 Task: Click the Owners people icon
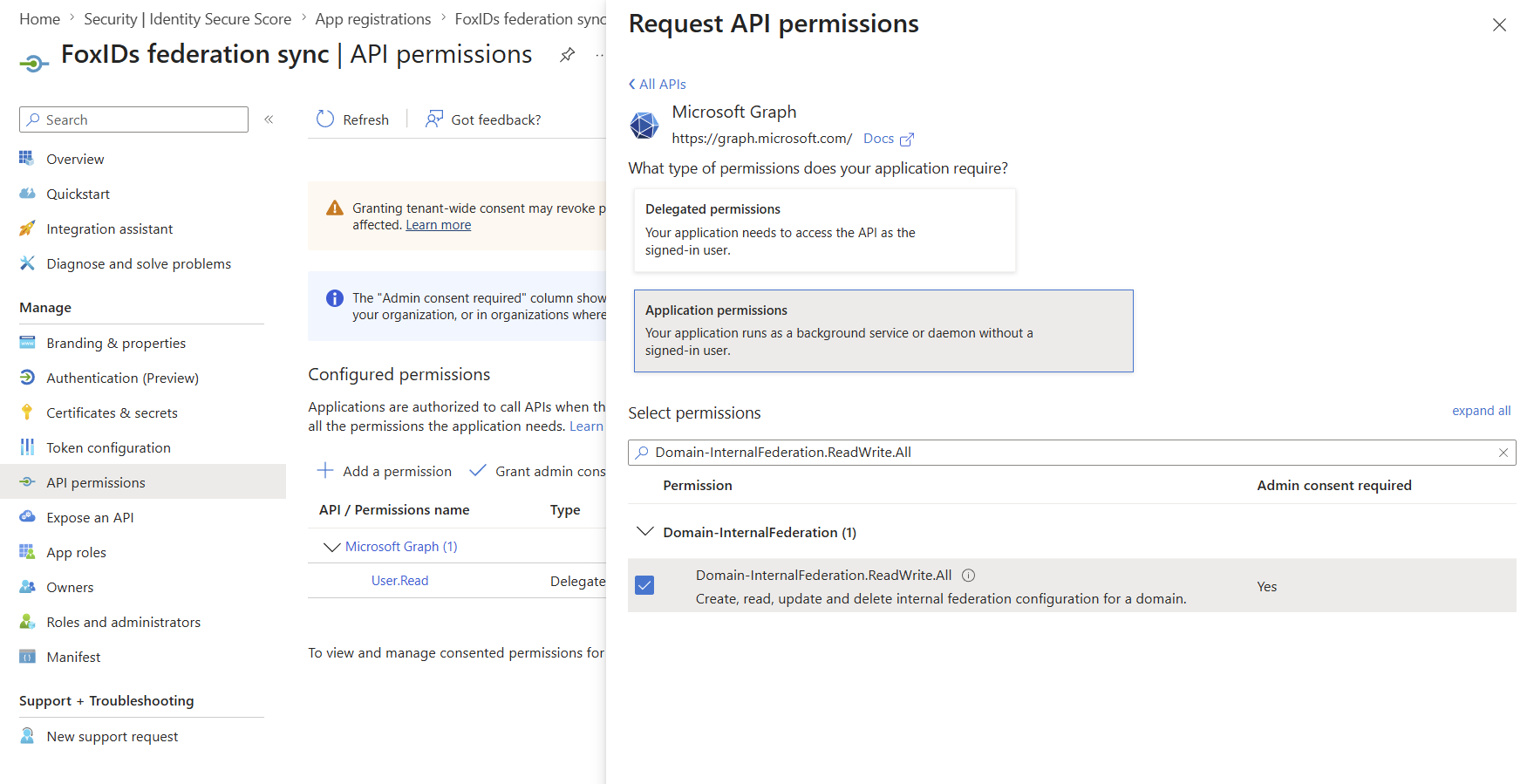[27, 587]
